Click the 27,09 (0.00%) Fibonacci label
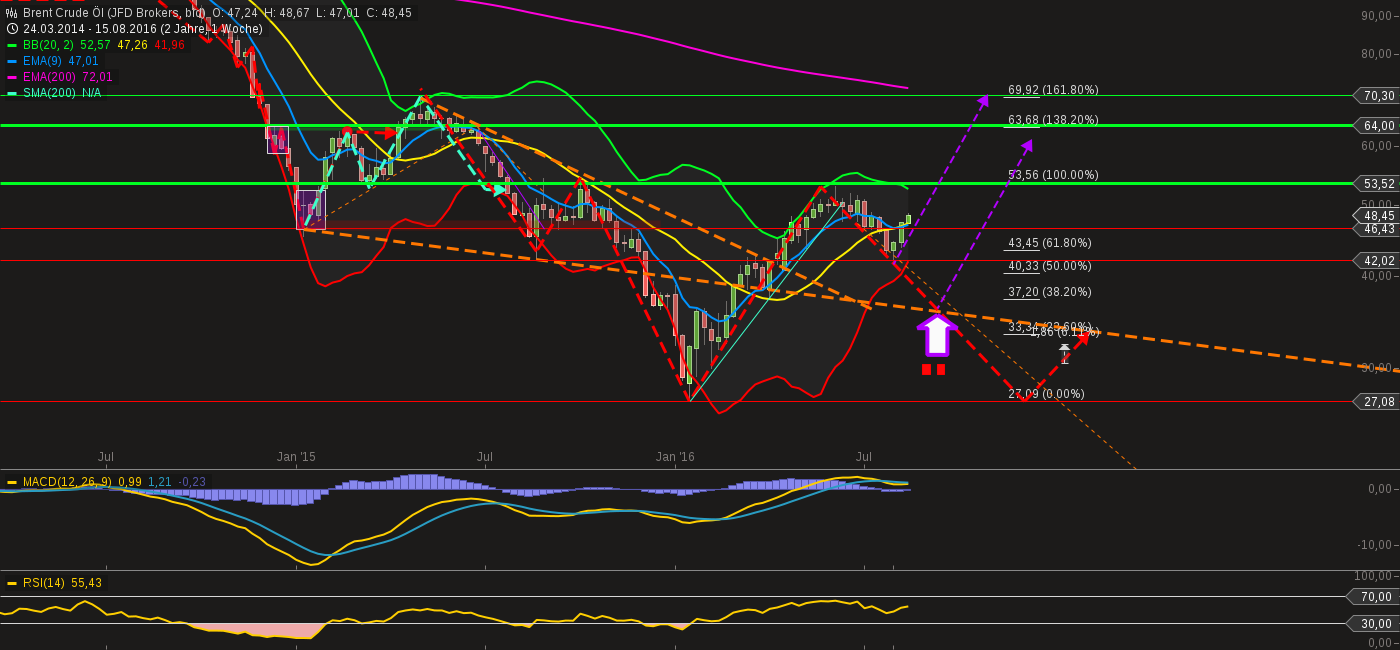This screenshot has width=1400, height=650. 1046,394
